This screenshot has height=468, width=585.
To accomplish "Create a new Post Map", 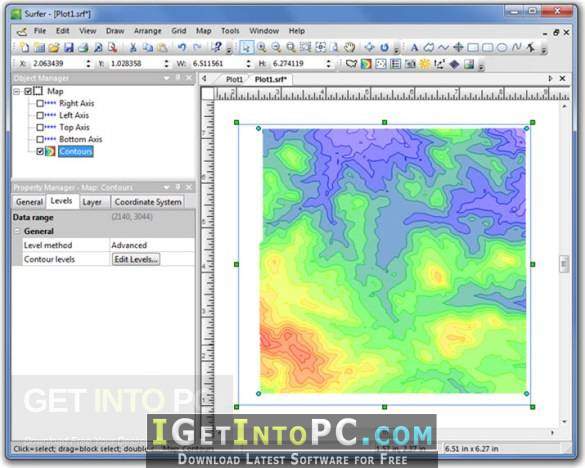I will [x=381, y=64].
